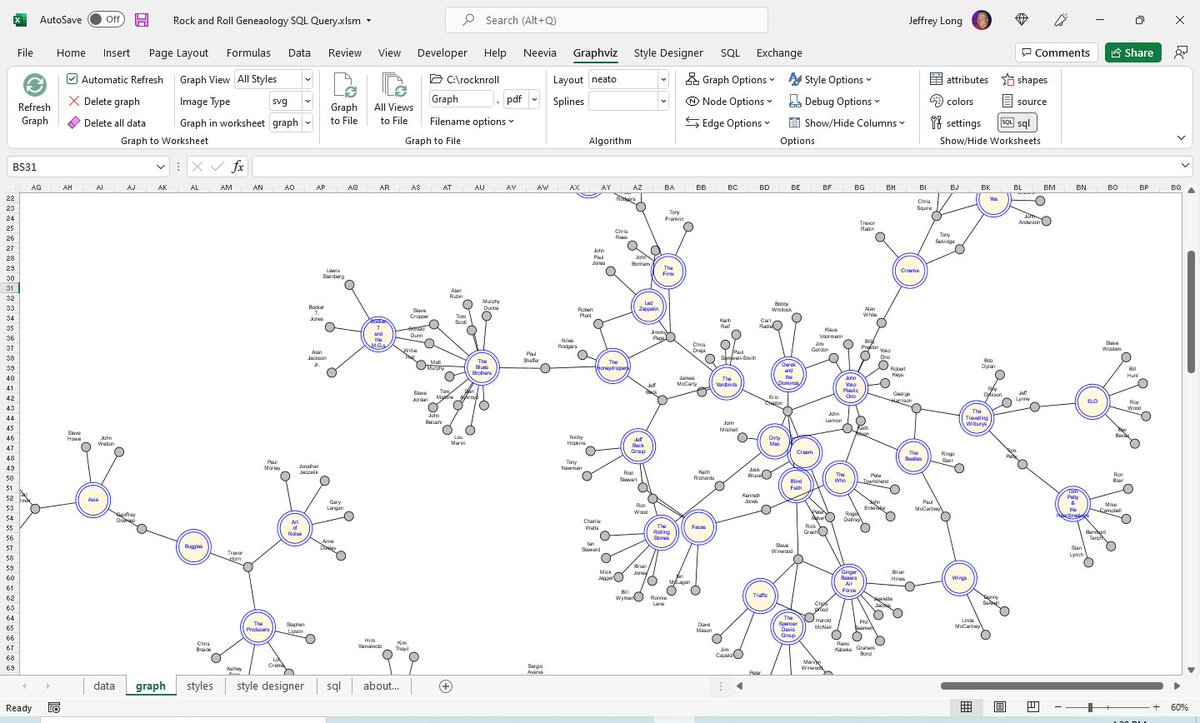Open the SQL ribbon tab

coord(730,53)
